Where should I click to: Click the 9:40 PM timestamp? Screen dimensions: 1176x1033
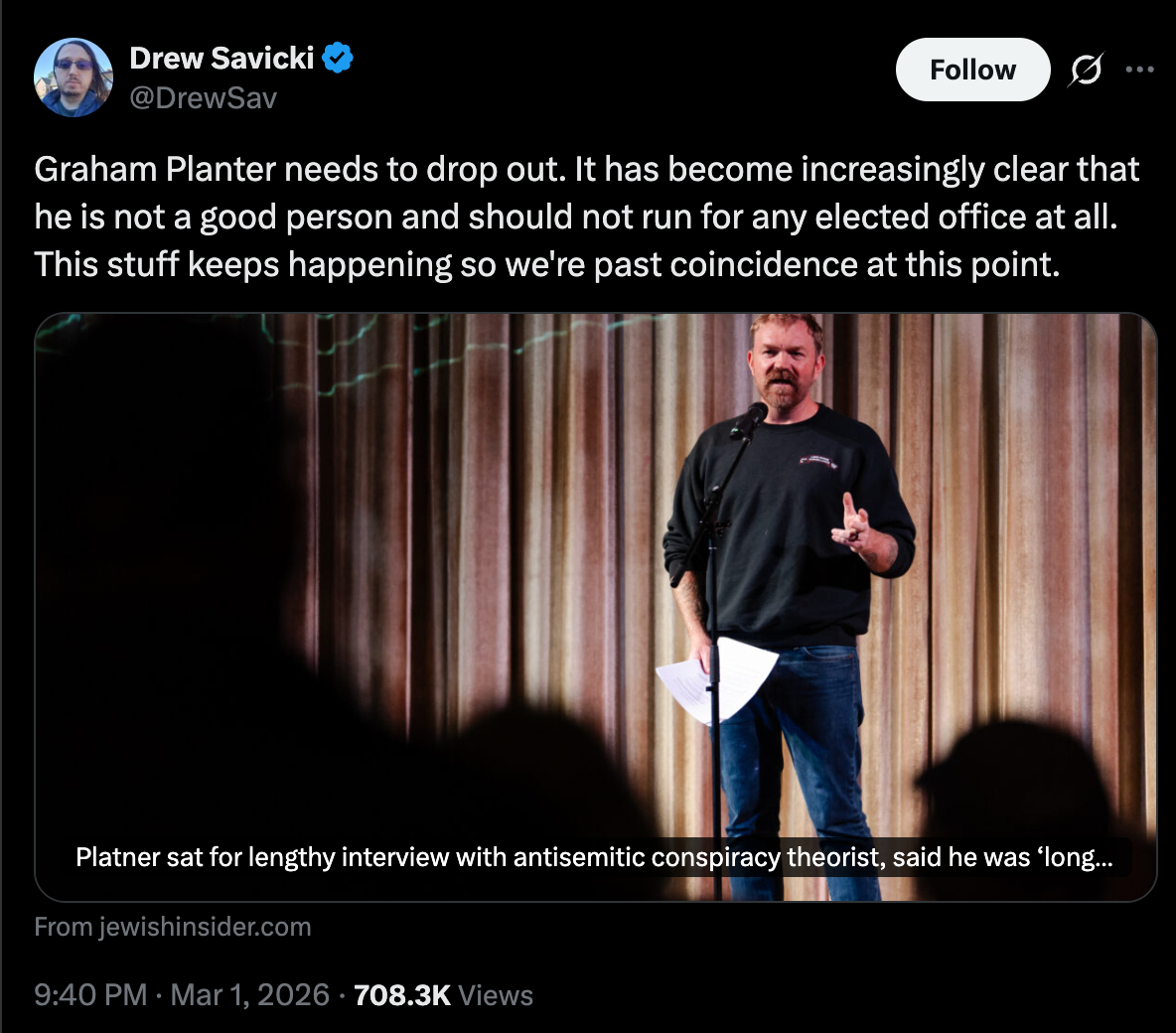[x=90, y=995]
